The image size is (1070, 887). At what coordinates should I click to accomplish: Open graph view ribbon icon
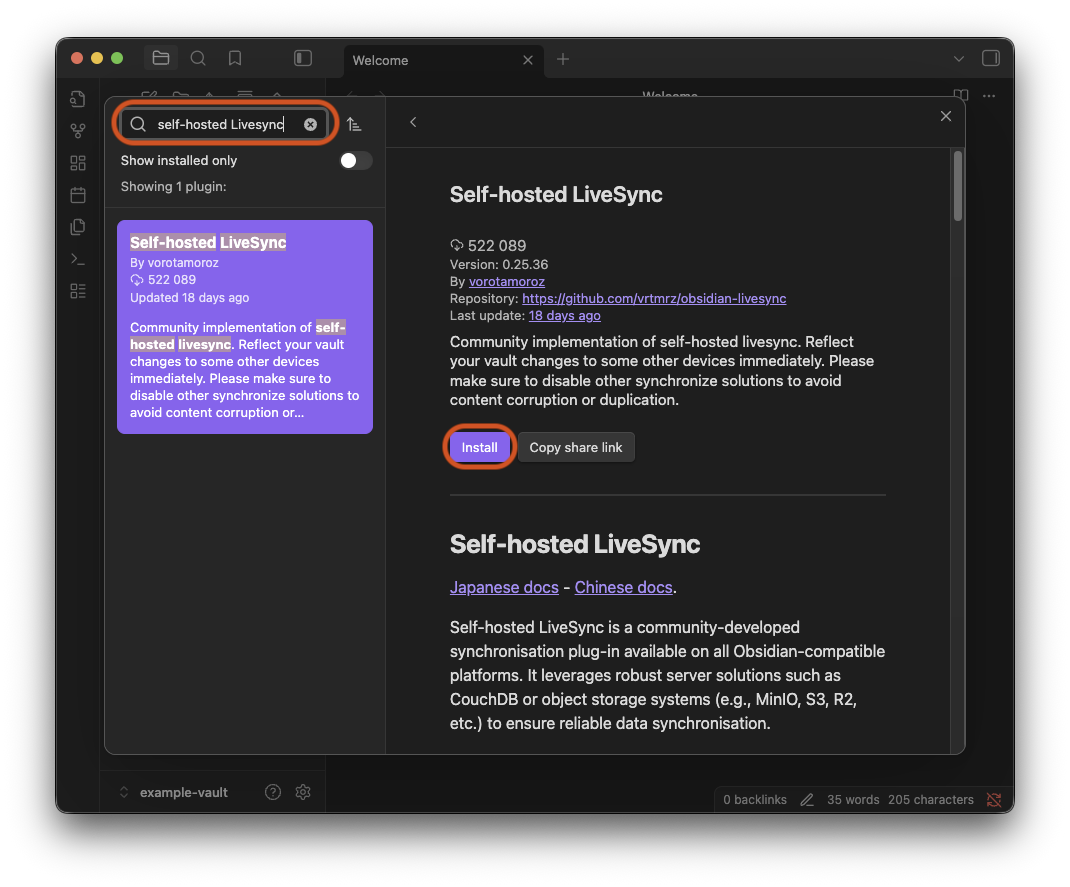(78, 130)
